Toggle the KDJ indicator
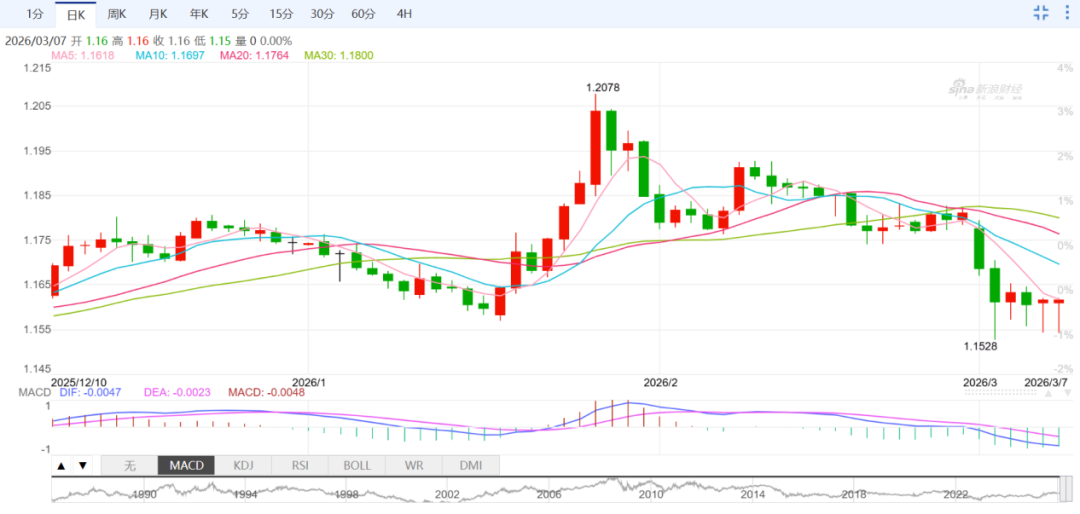The height and width of the screenshot is (514, 1080). [243, 465]
